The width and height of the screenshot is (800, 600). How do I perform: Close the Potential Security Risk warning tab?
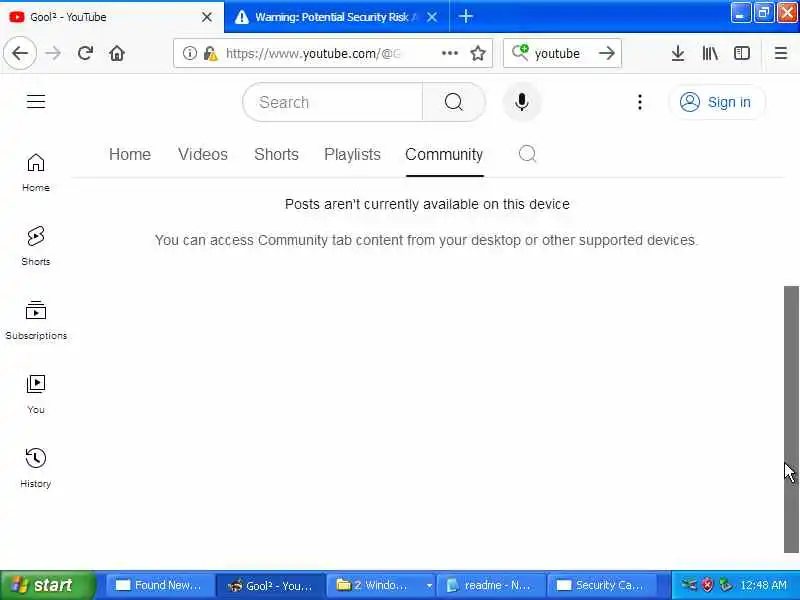point(432,17)
